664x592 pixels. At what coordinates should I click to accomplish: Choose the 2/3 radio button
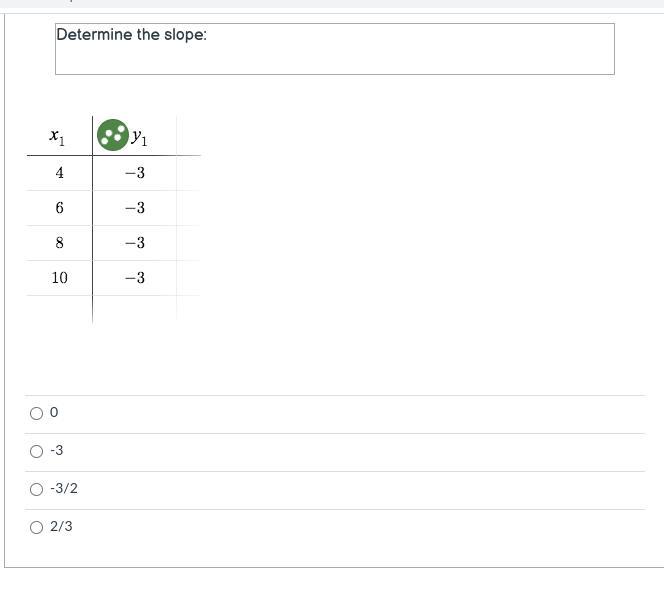coord(36,528)
